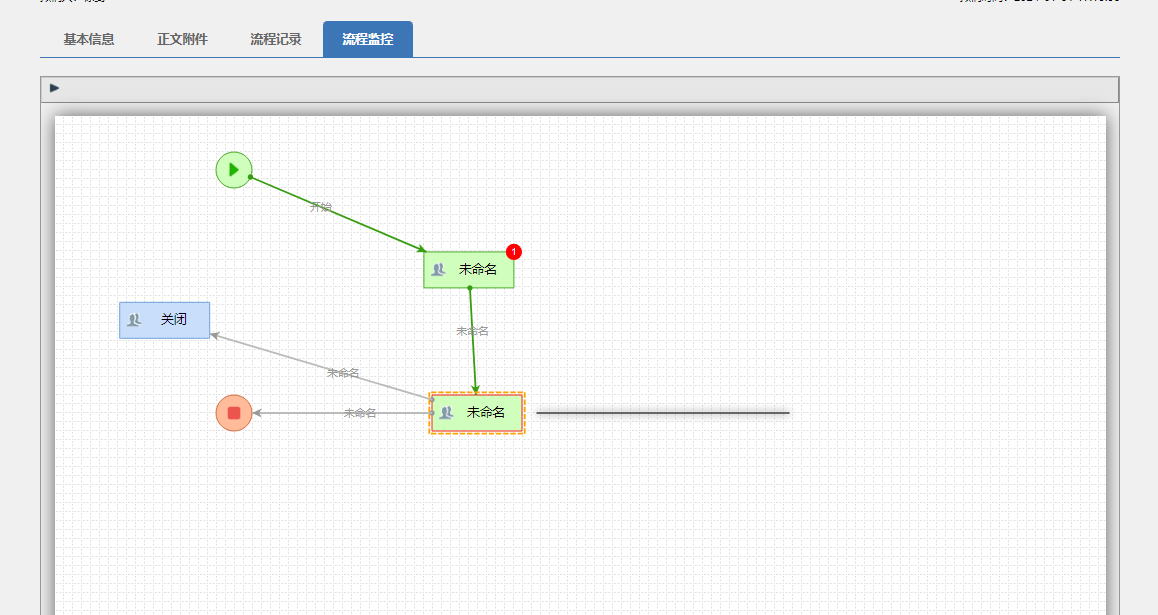Click the red stop end node
The width and height of the screenshot is (1158, 615).
pos(234,413)
